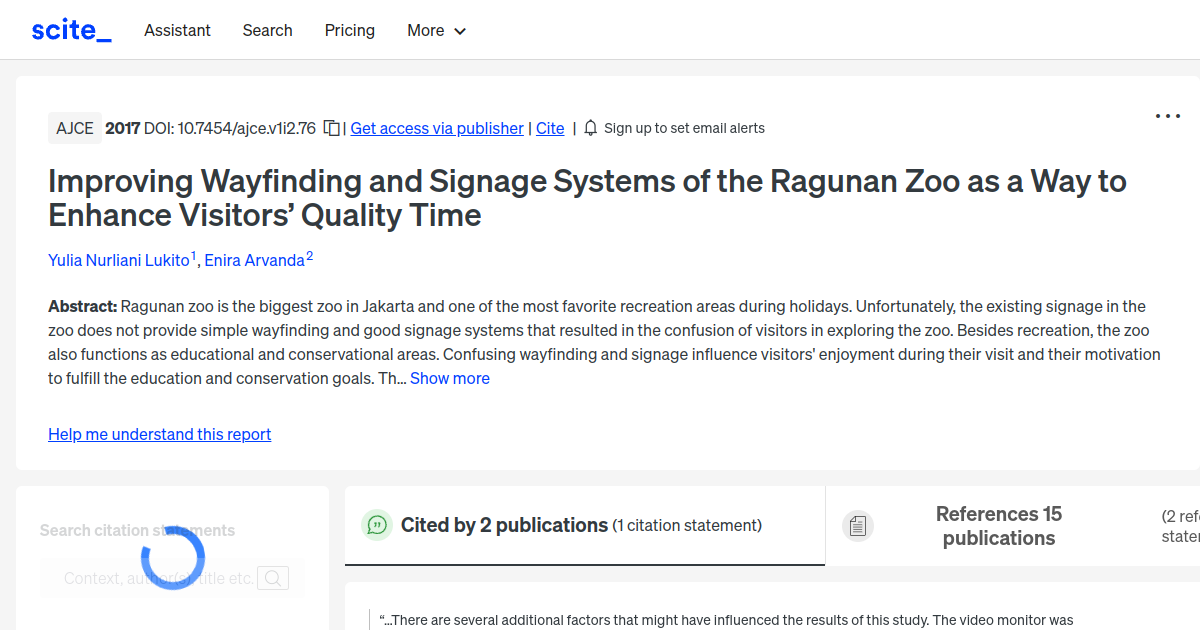Viewport: 1200px width, 630px height.
Task: Click the citation search magnifier icon
Action: coord(273,578)
